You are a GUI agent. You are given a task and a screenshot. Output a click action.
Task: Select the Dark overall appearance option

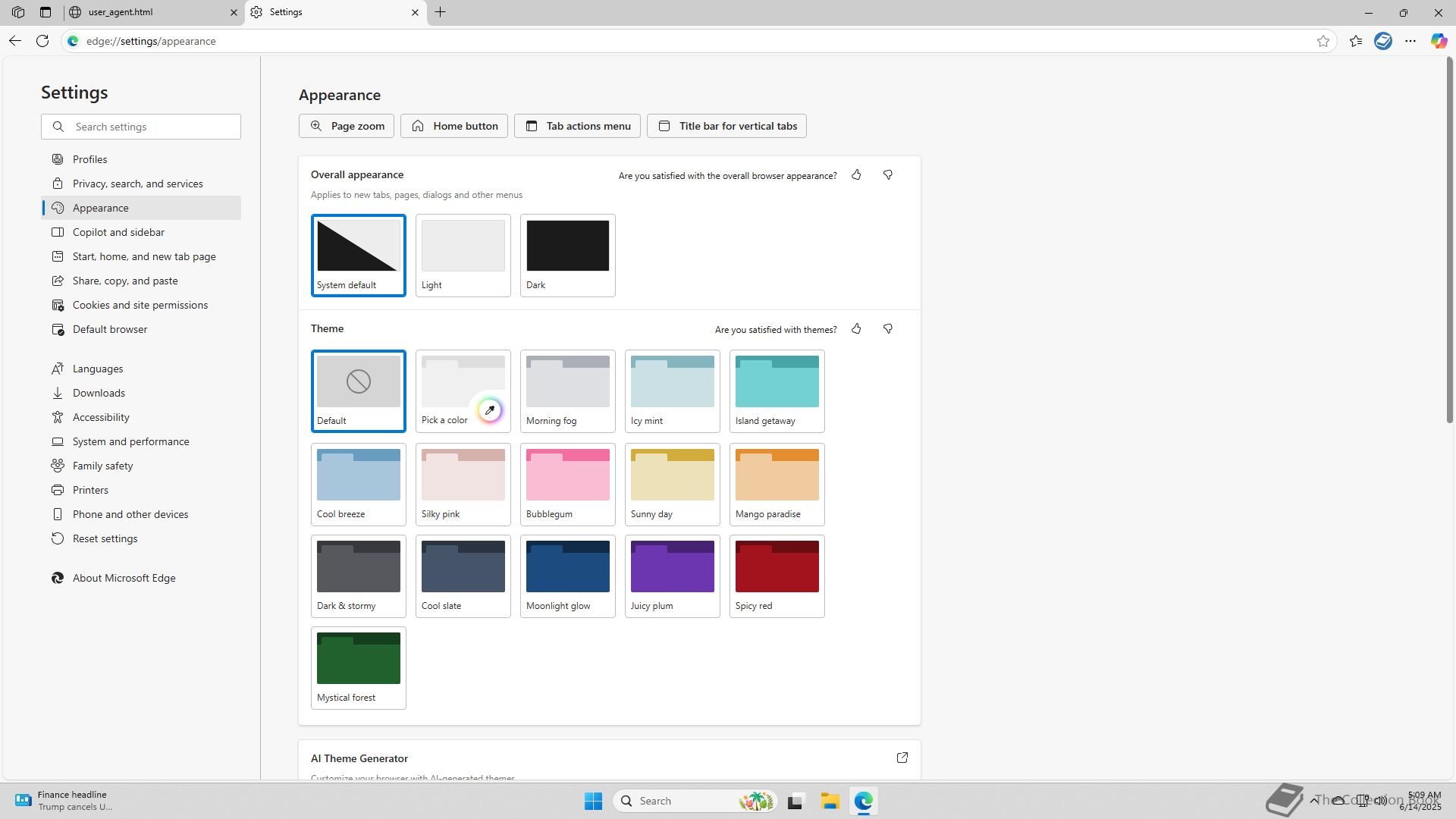(x=567, y=255)
